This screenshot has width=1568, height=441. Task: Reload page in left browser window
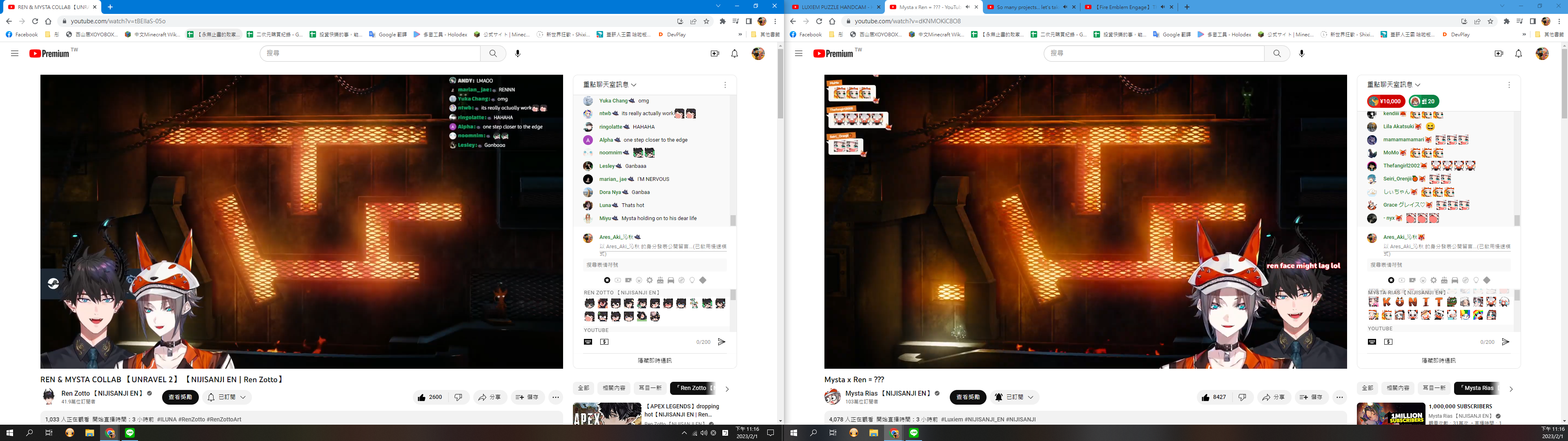(x=35, y=21)
